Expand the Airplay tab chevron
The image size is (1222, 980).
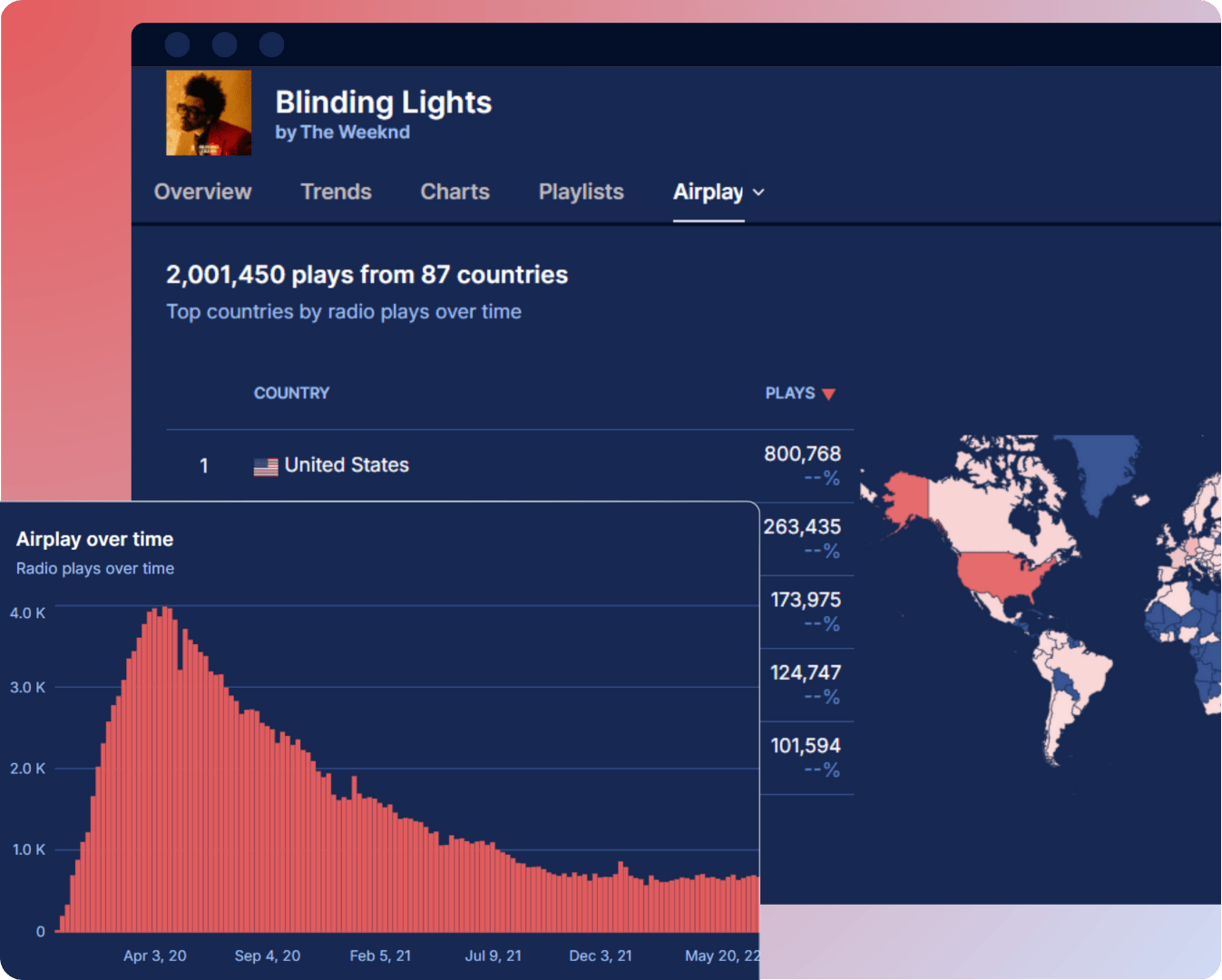759,193
